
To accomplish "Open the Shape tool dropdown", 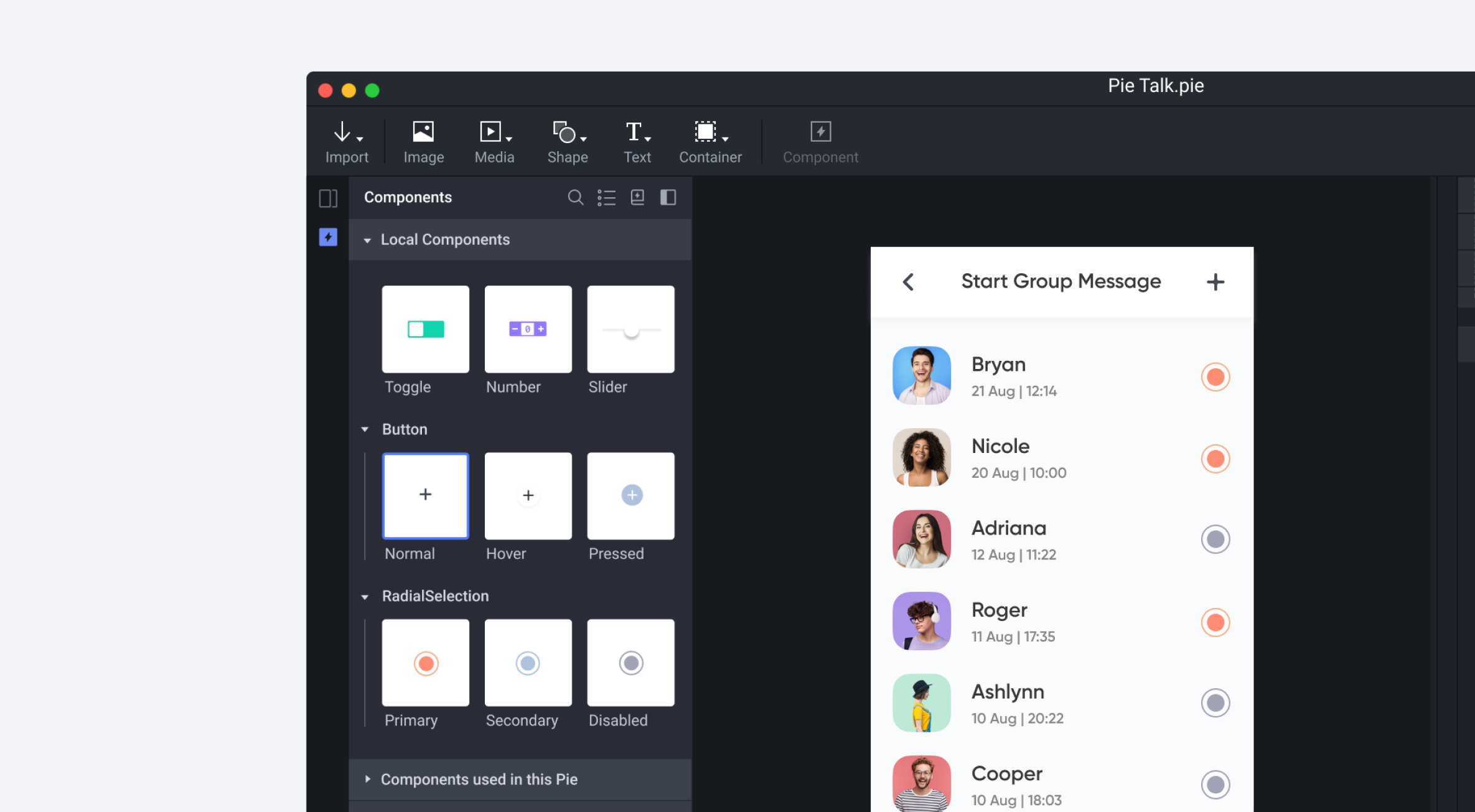I will (583, 138).
